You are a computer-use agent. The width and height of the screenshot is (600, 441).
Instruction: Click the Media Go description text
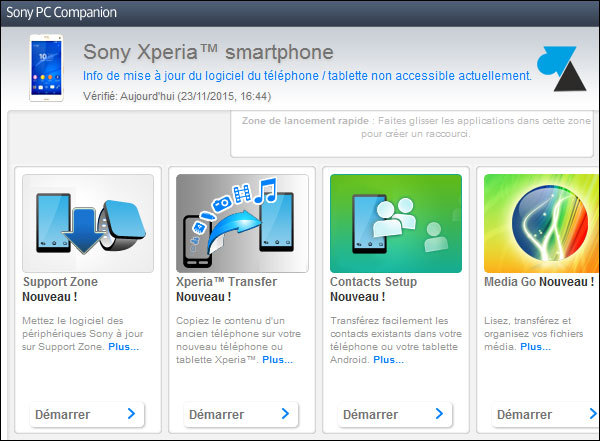click(x=534, y=334)
